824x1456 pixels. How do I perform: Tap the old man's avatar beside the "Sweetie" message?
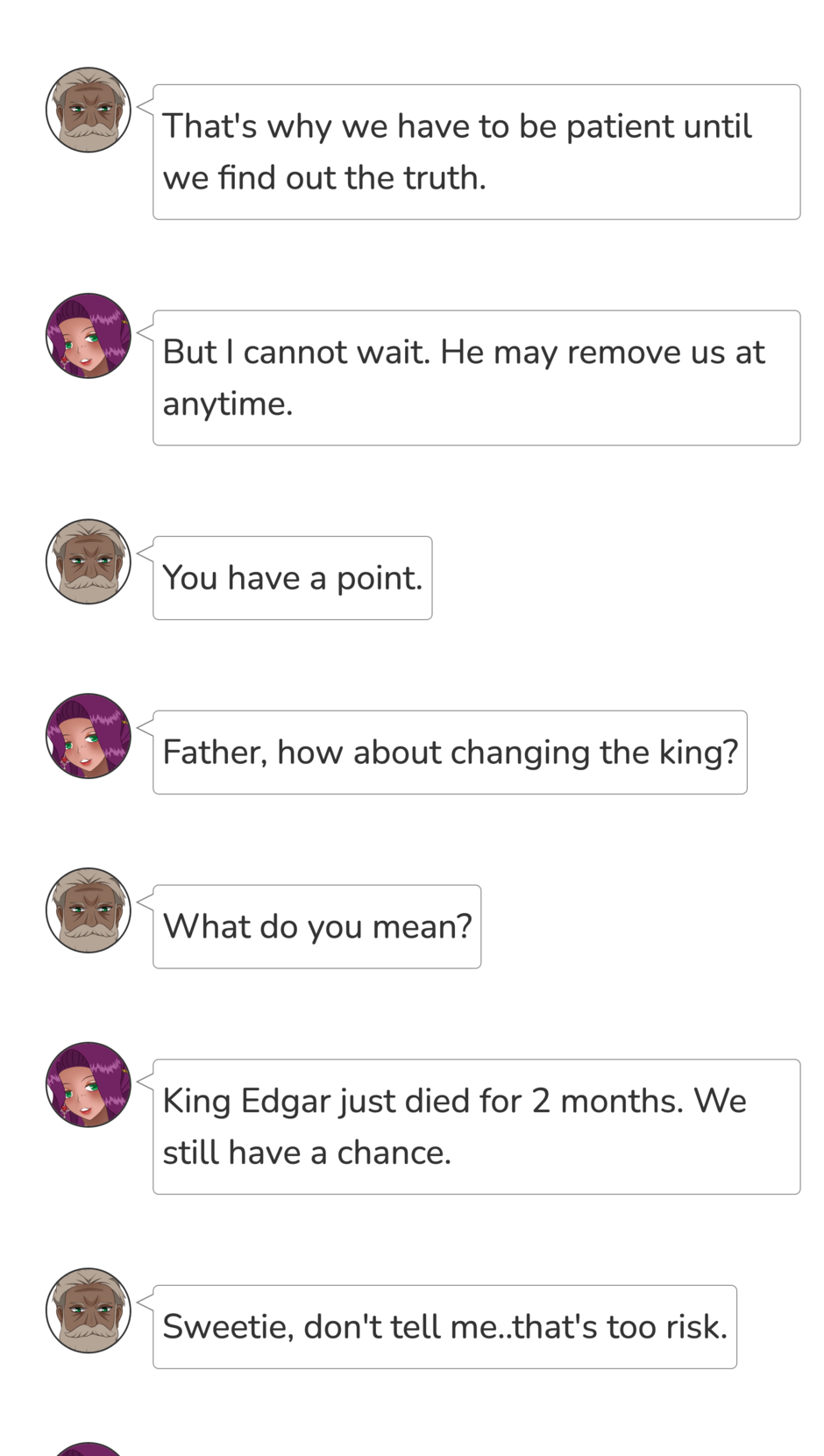[89, 1310]
